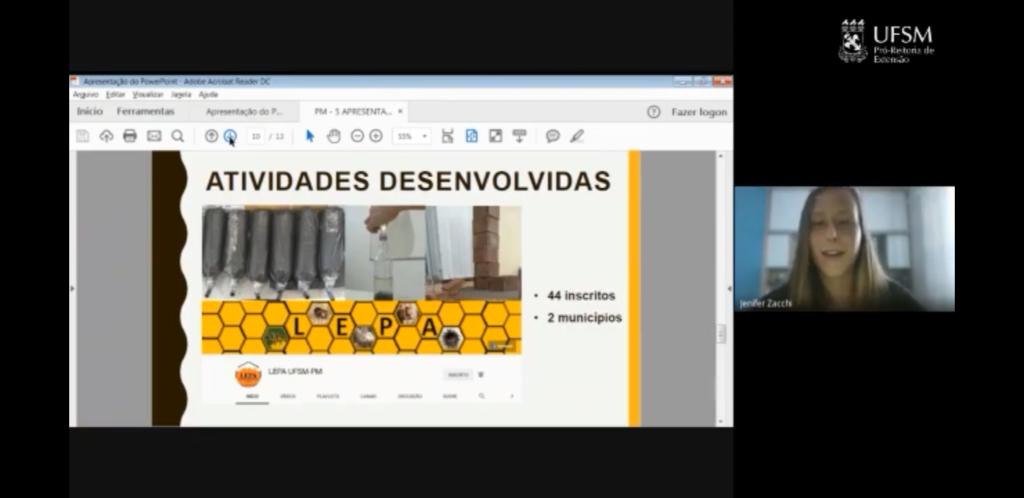Select the arrow selection tool
This screenshot has height=498, width=1024.
click(310, 136)
